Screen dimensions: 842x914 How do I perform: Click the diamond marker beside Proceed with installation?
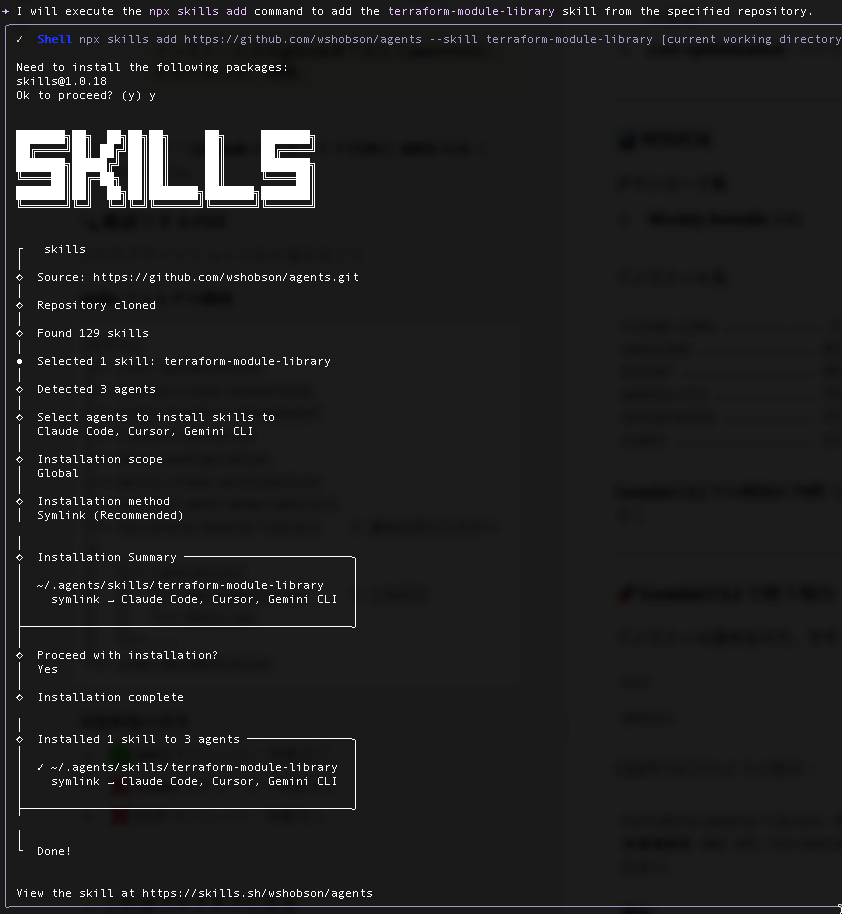[19, 655]
